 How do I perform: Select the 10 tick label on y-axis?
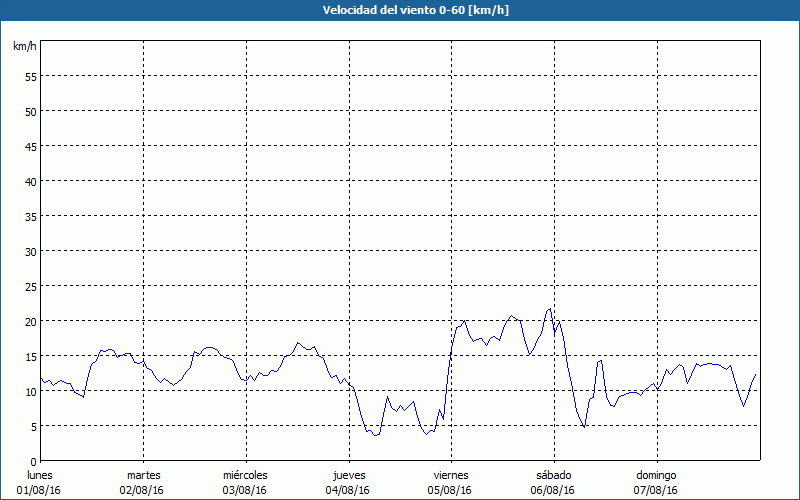pos(30,391)
